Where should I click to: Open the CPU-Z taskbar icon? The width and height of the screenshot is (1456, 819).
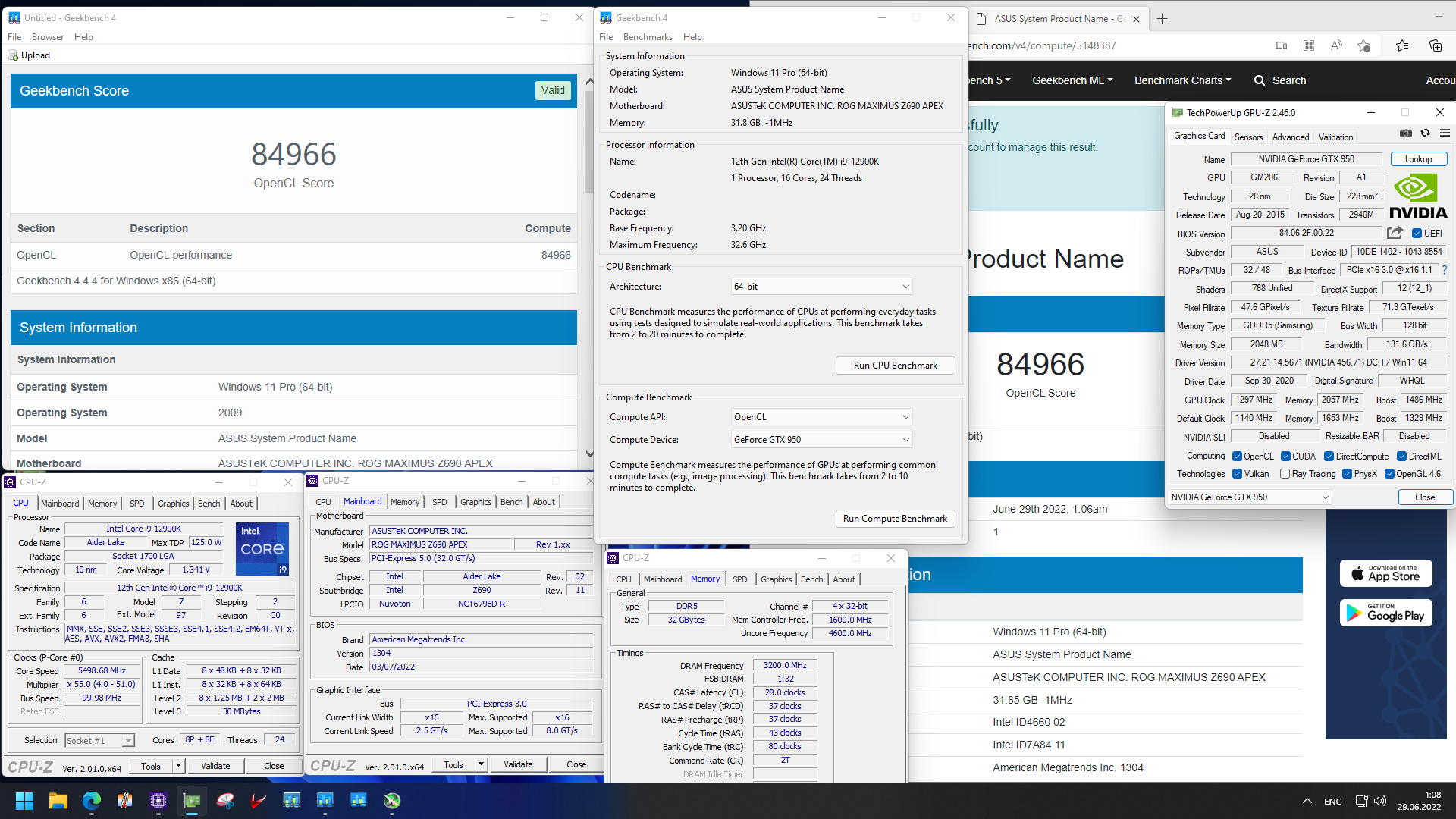pos(158,801)
